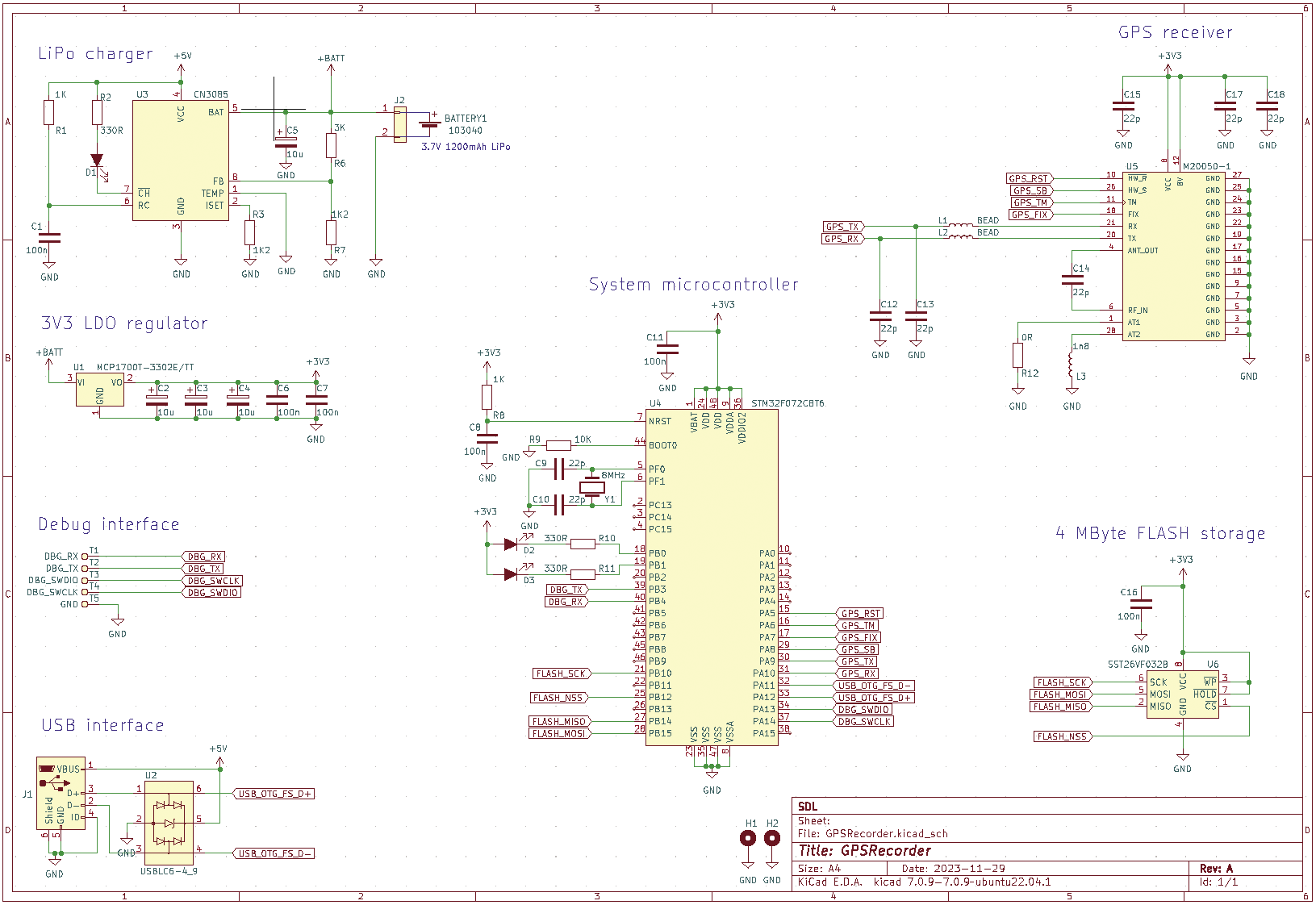The width and height of the screenshot is (1316, 905).
Task: Click the USB connector J1 symbol
Action: [x=61, y=793]
